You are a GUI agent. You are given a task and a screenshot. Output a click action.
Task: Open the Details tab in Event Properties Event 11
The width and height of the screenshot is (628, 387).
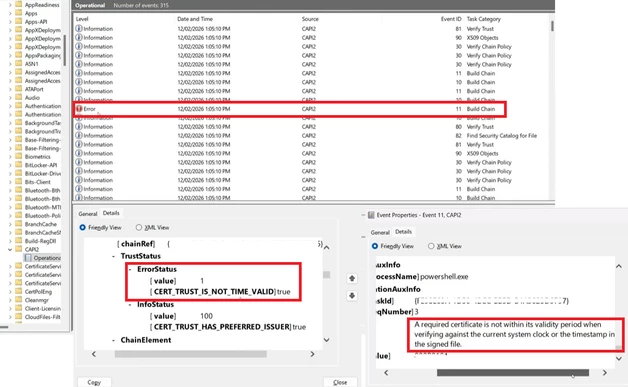tap(403, 232)
